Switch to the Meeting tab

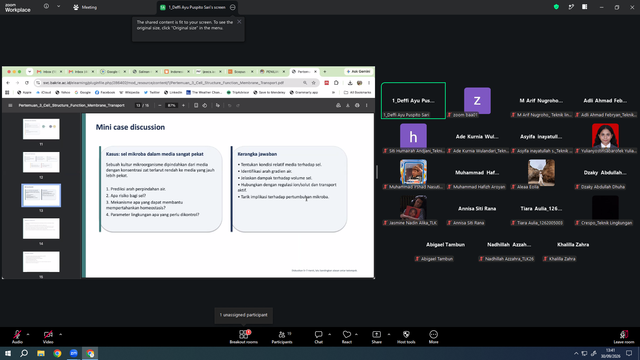[85, 7]
